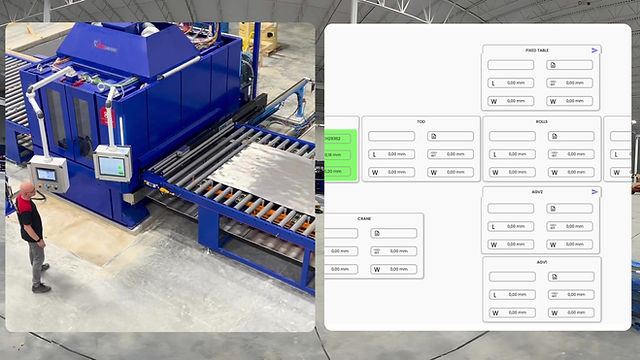Select the thickness icon field in AGV2 panel
This screenshot has height=360, width=640.
point(569,227)
